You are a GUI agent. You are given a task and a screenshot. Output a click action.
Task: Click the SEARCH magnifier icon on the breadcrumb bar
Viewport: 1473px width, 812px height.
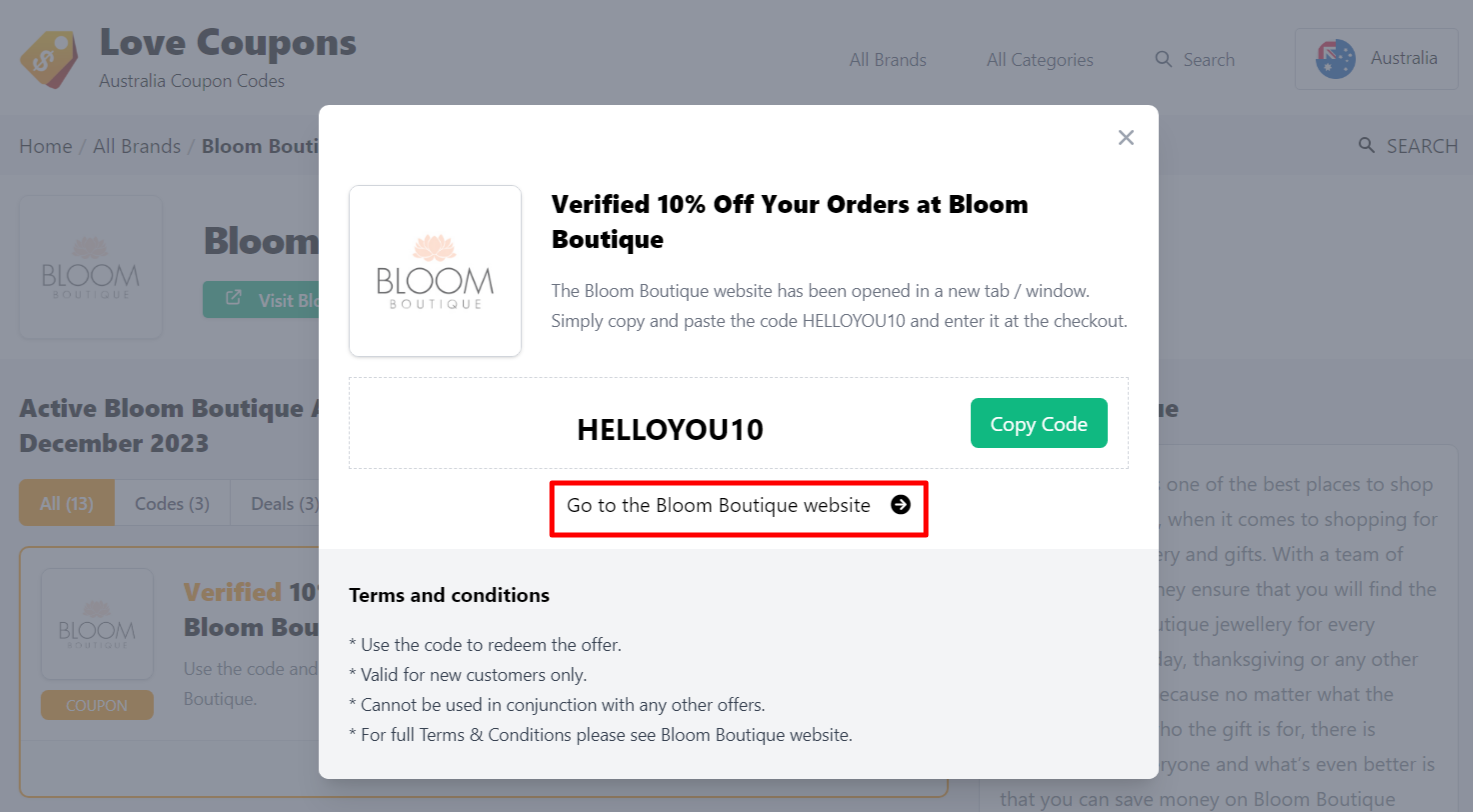[x=1367, y=145]
